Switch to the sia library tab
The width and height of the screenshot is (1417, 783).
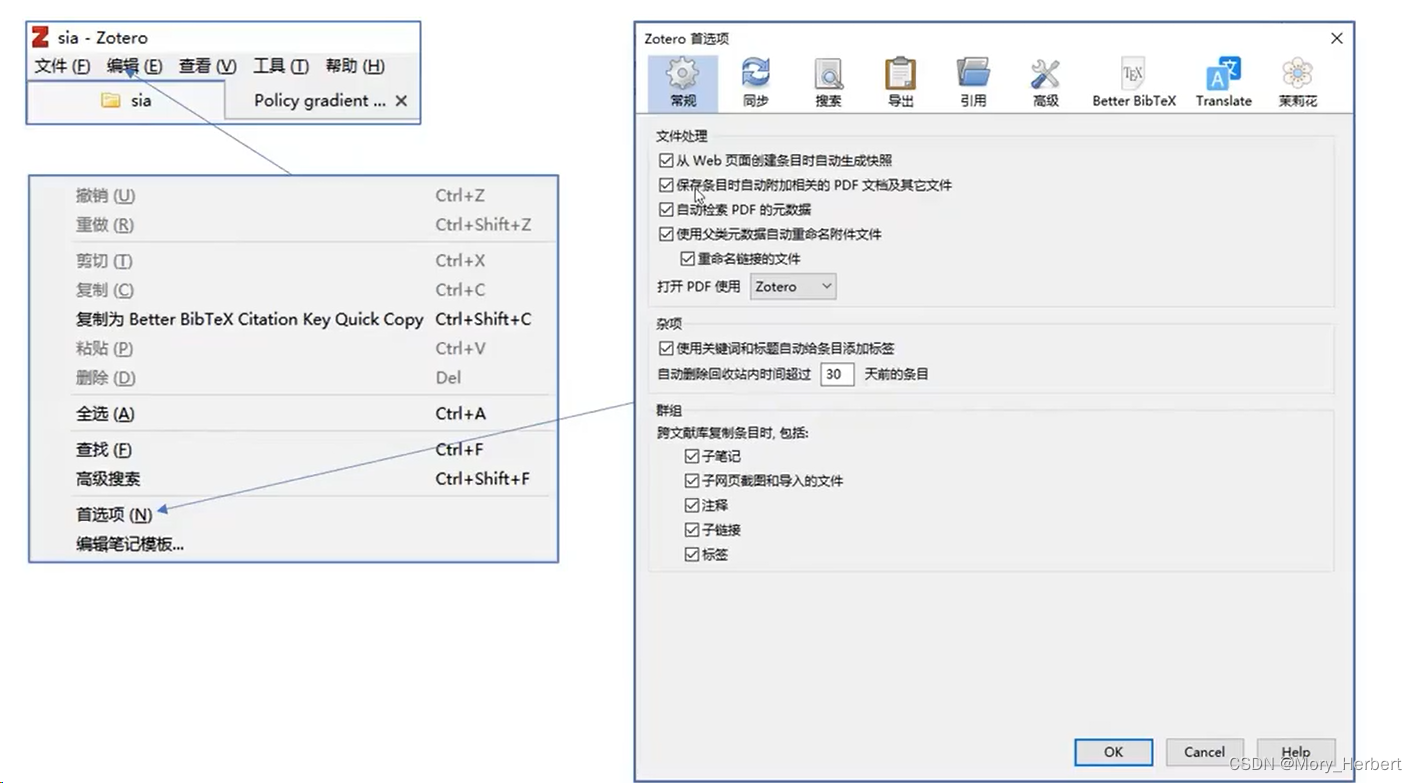tap(126, 100)
